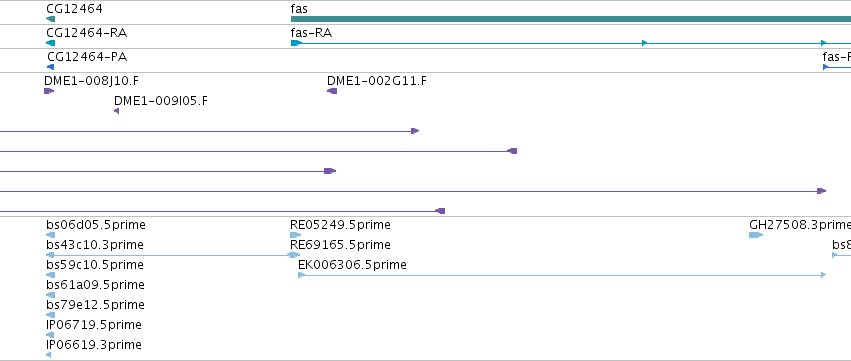The width and height of the screenshot is (851, 361).
Task: Click the small DME1-009I05.F arrow marker
Action: (116, 111)
